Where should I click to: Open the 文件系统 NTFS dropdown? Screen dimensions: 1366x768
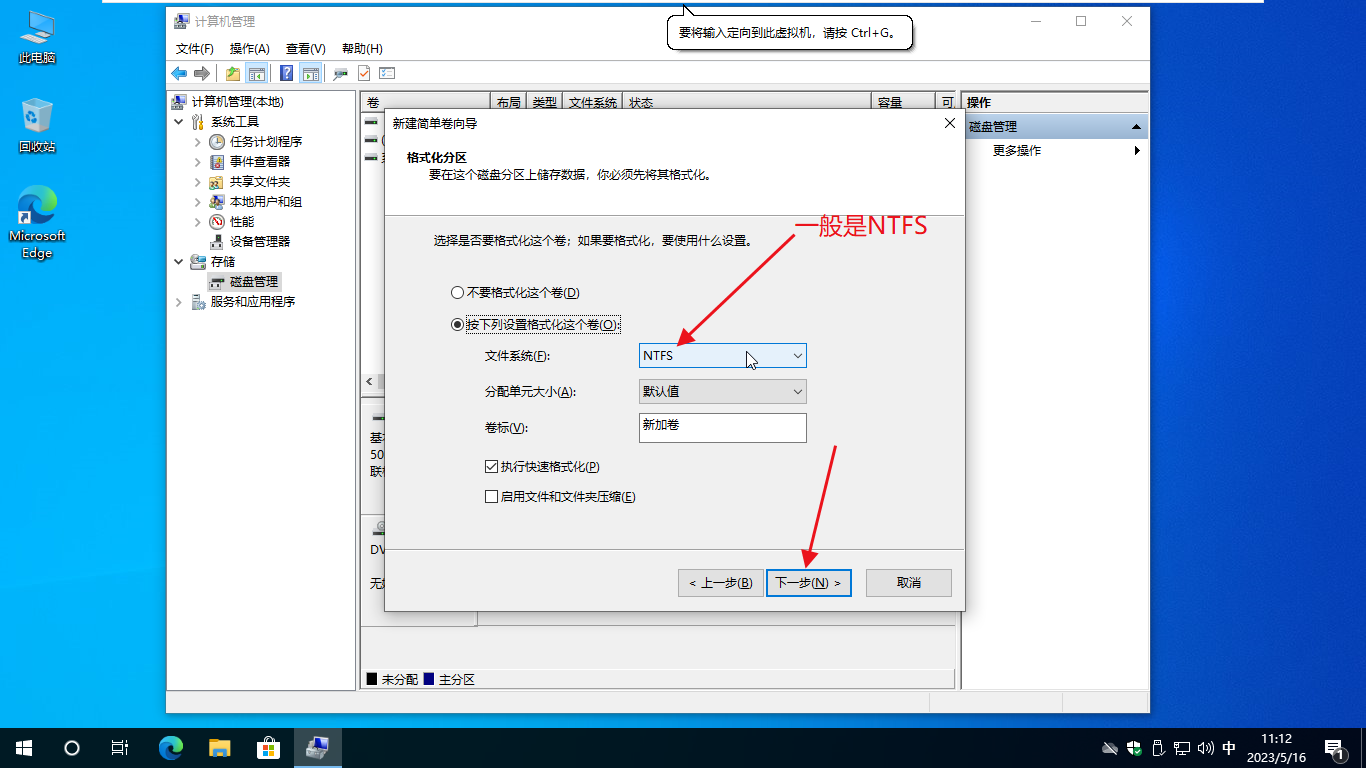pyautogui.click(x=722, y=355)
